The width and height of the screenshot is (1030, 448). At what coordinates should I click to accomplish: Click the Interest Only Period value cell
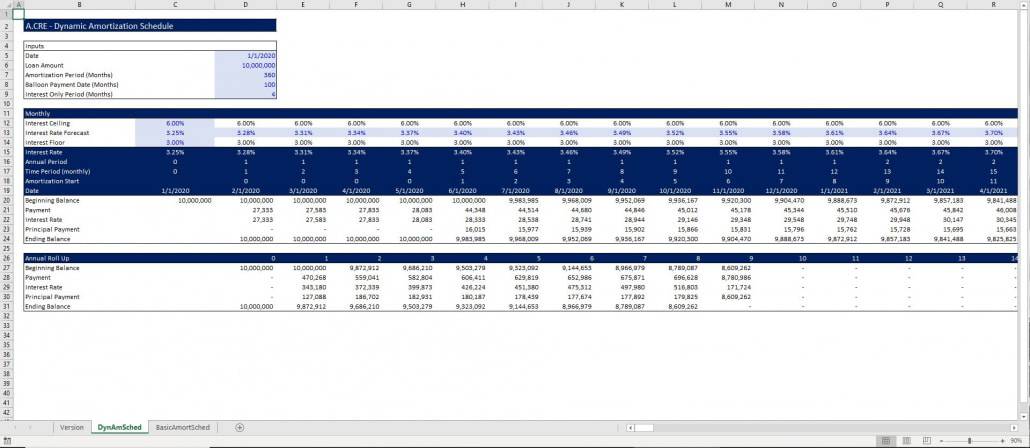coord(245,95)
